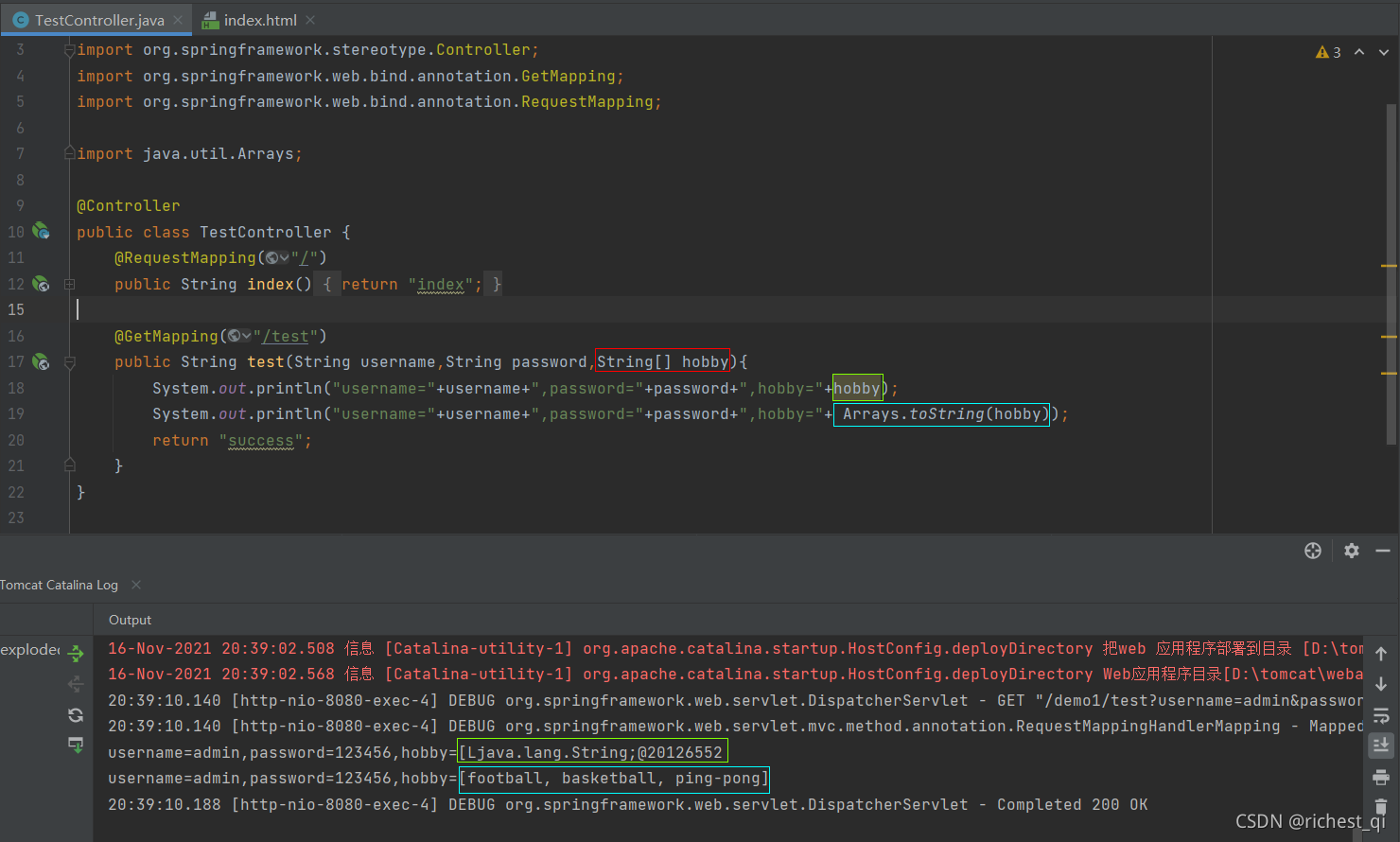
Task: Collapse the test method at line 17
Action: tap(69, 362)
